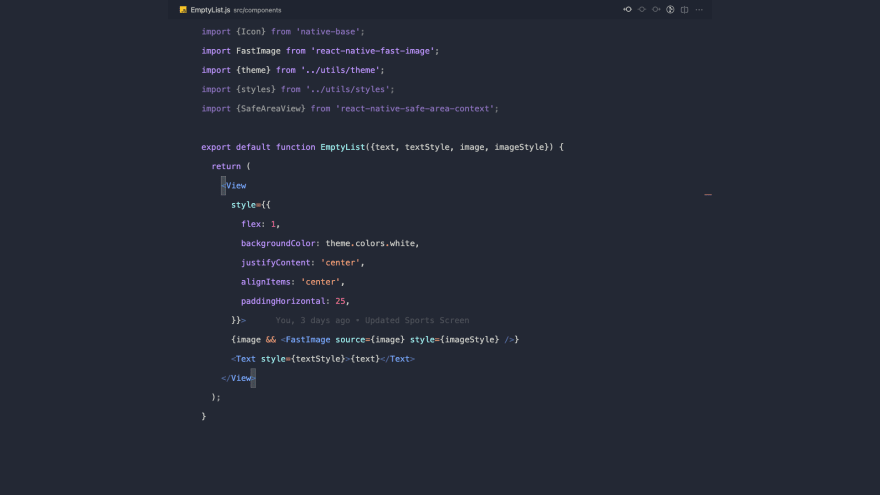
Task: Select the EmptyList.js editor tab
Action: [x=210, y=9]
